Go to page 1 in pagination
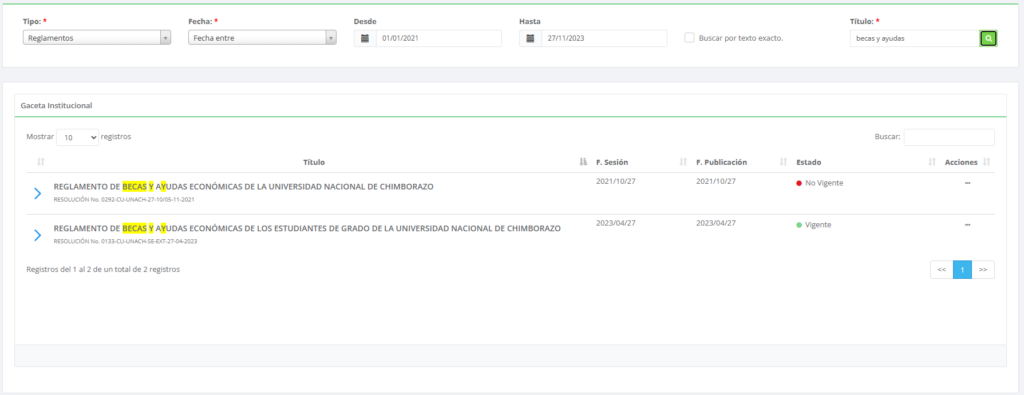The height and width of the screenshot is (395, 1024). 962,270
